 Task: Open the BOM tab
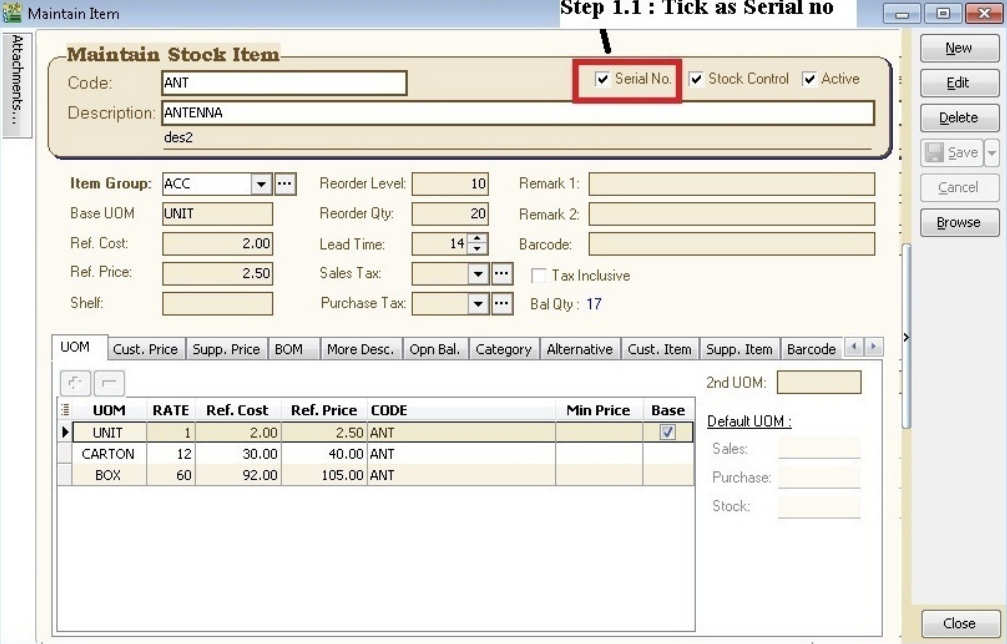coord(288,349)
